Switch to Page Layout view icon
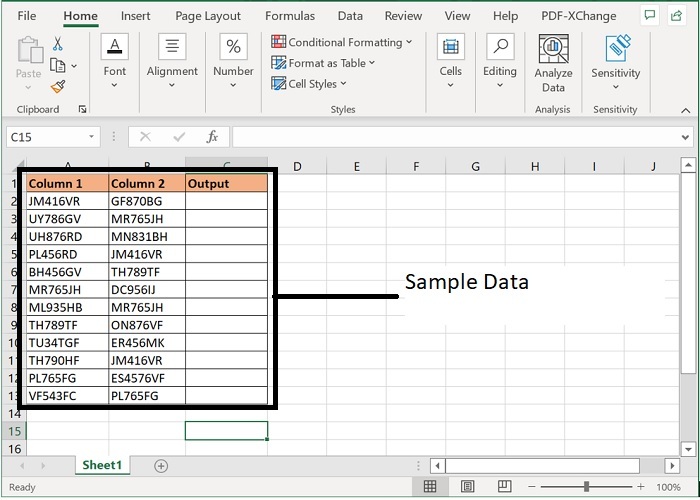 click(467, 487)
